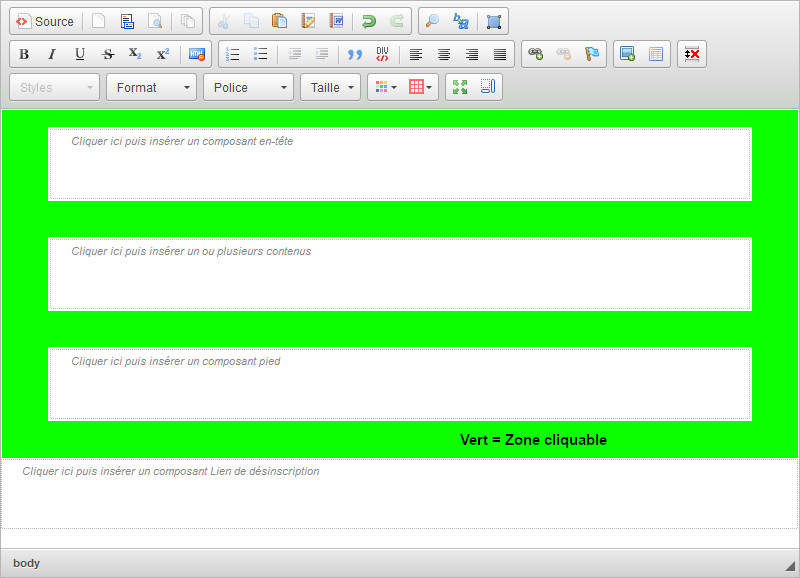Toggle underline formatting
Viewport: 800px width, 578px height.
[80, 54]
